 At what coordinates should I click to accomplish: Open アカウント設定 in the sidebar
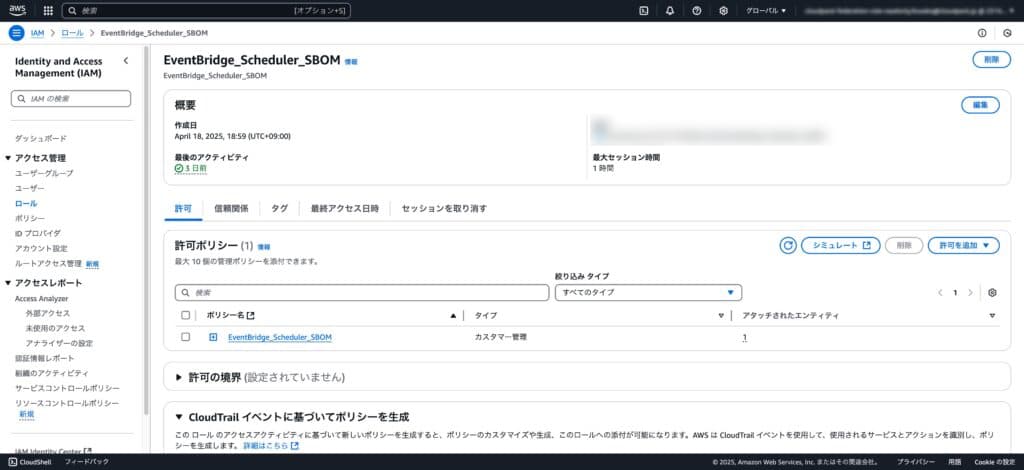point(41,248)
